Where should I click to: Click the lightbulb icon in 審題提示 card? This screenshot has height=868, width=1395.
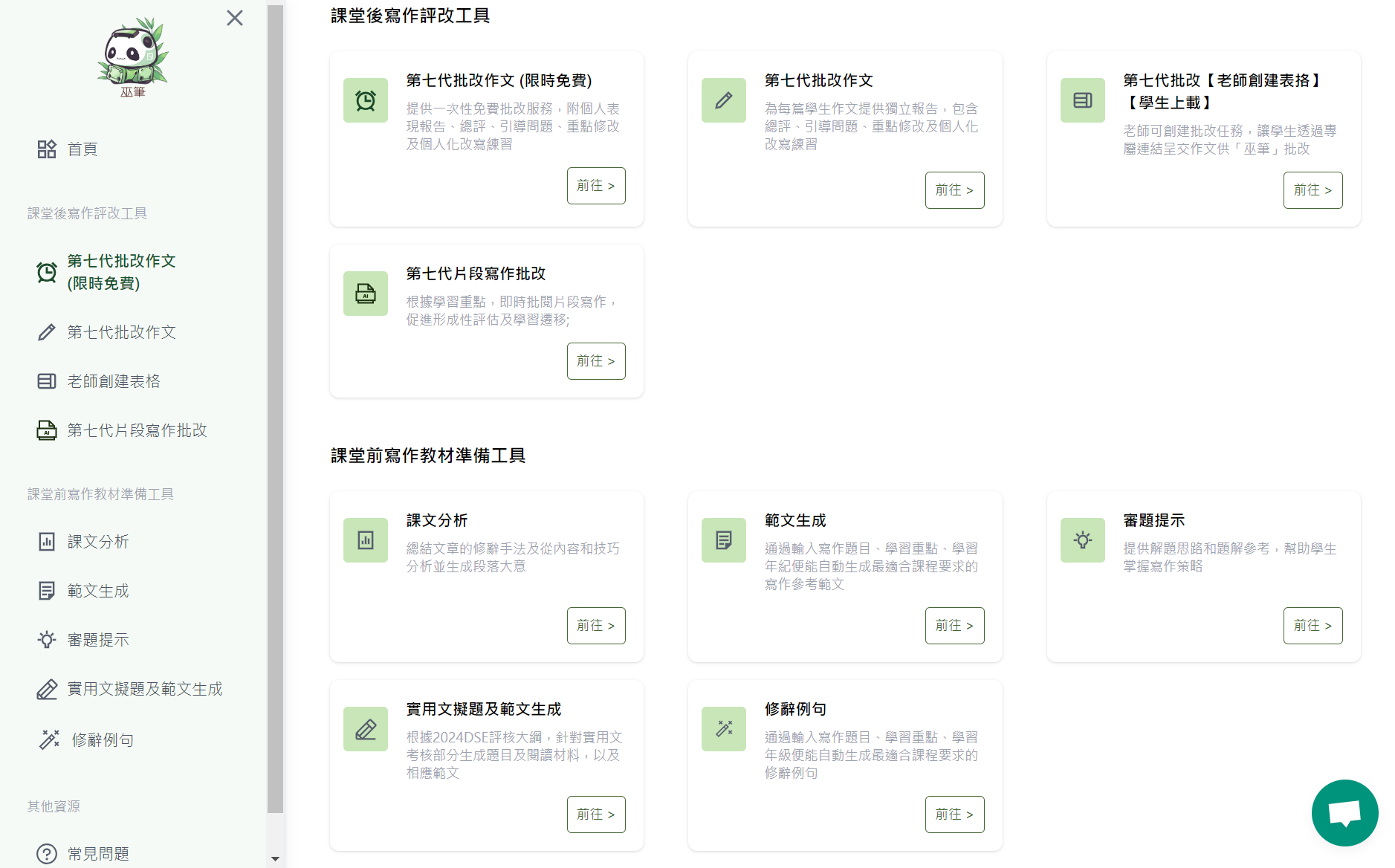(1082, 540)
